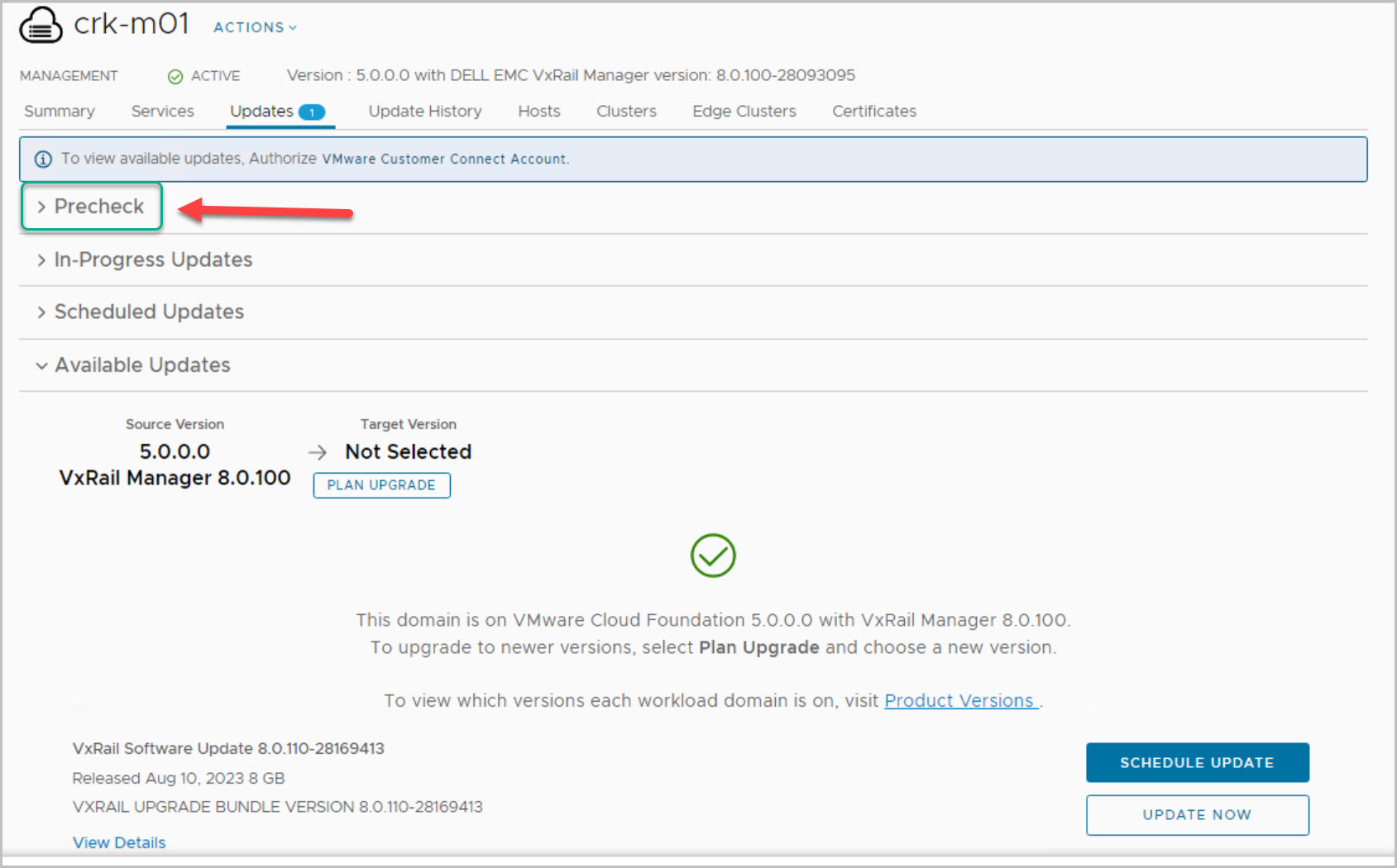Click the Target Version label
This screenshot has height=868, width=1397.
tap(409, 424)
